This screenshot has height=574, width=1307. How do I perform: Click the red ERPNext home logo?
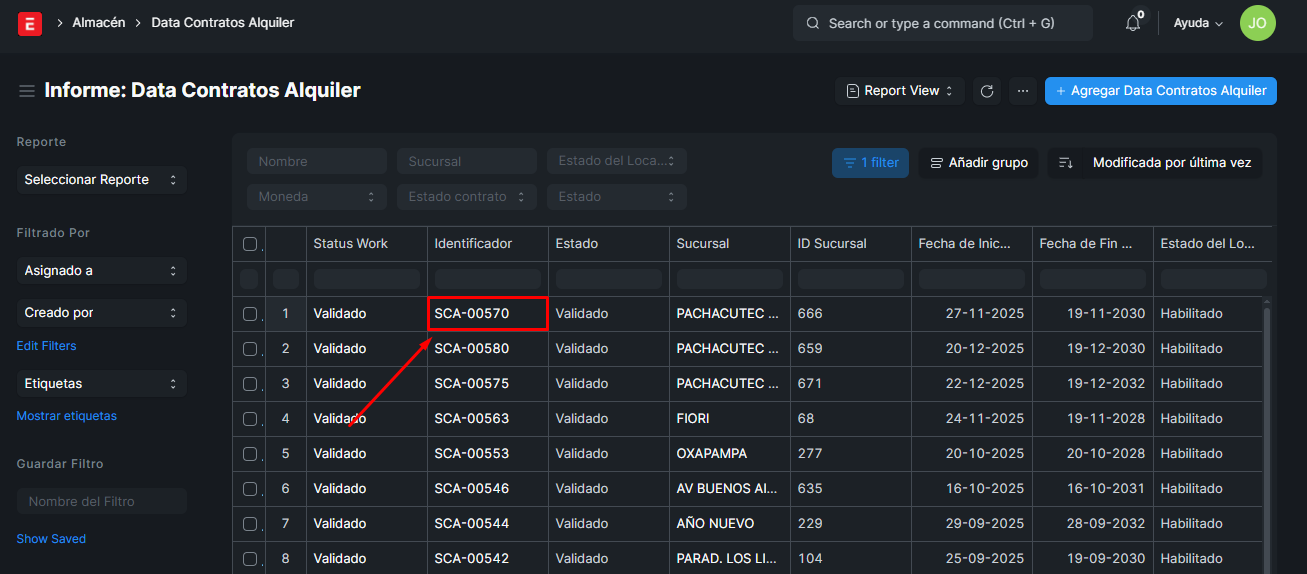(x=29, y=23)
